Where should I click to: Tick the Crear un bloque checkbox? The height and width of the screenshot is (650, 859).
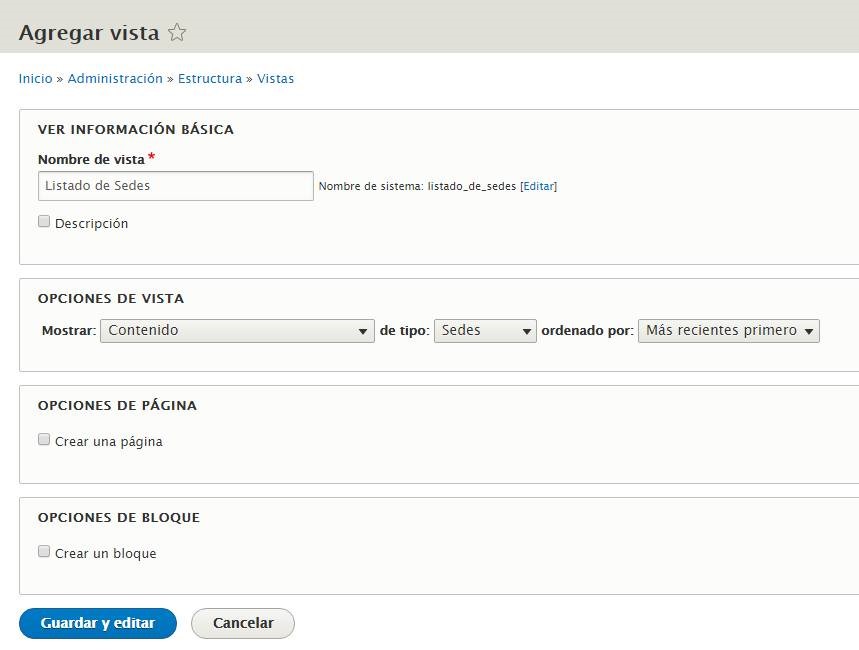click(44, 551)
